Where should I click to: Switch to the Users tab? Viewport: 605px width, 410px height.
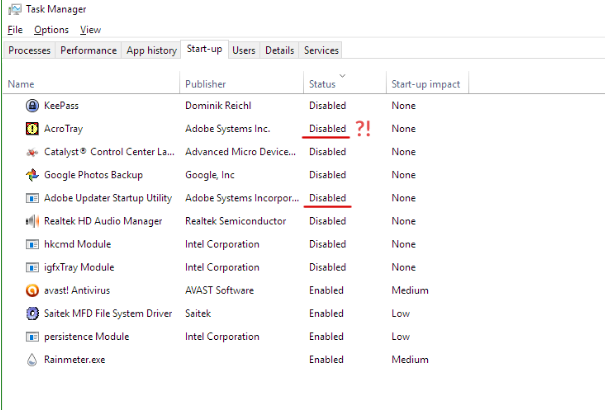click(x=244, y=50)
